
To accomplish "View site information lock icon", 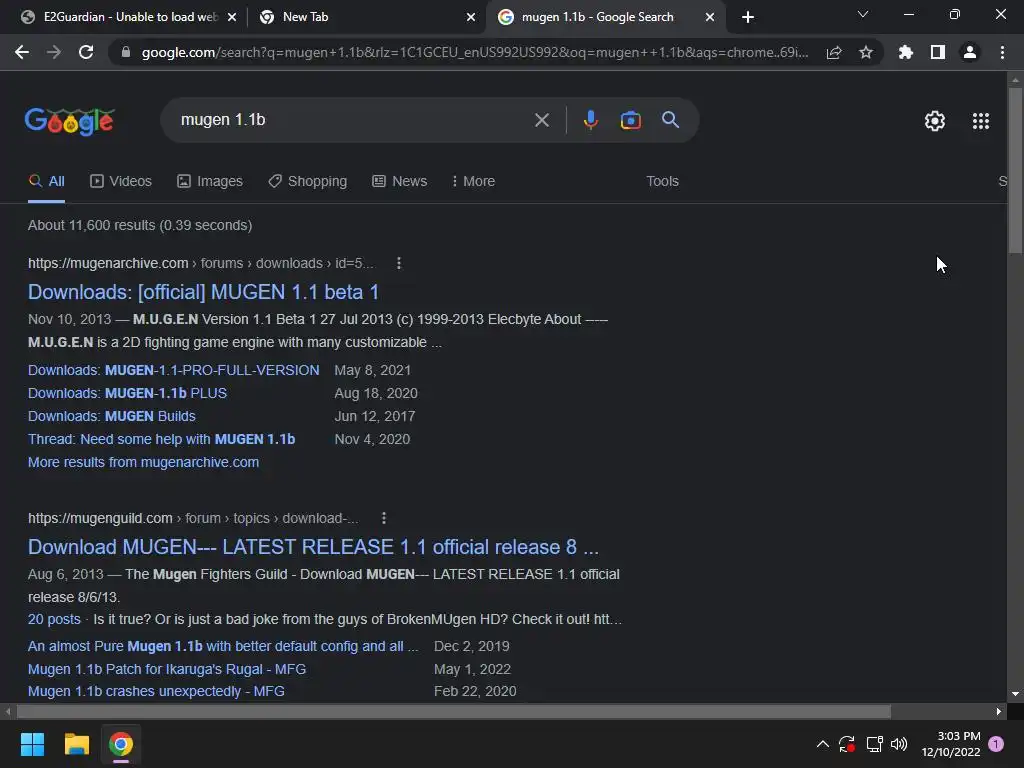I will click(x=126, y=52).
